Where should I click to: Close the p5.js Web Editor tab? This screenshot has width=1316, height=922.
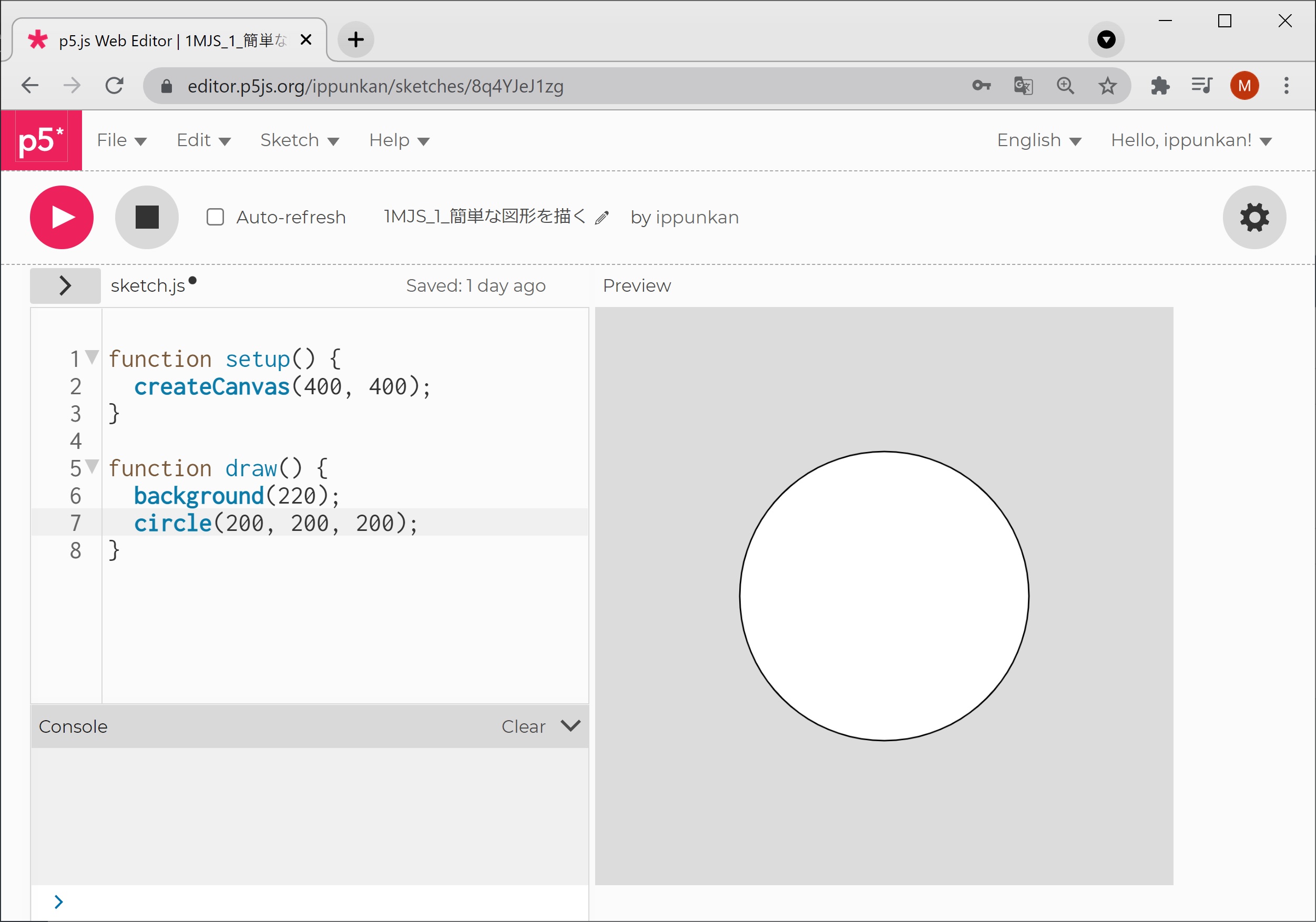tap(306, 39)
